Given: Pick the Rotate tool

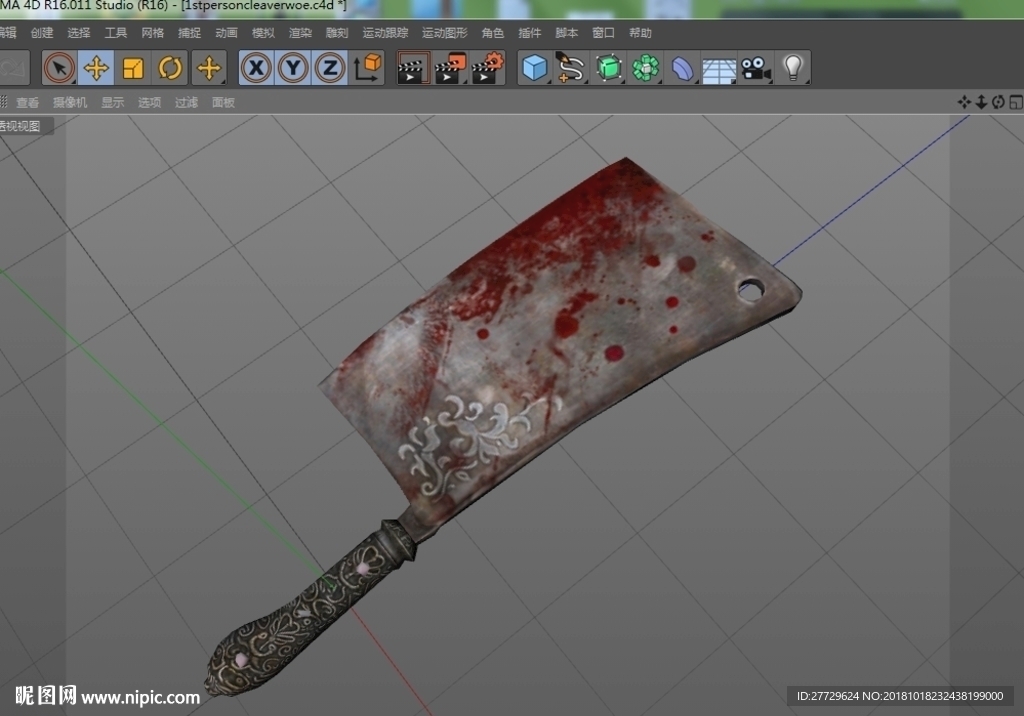Looking at the screenshot, I should pos(170,68).
